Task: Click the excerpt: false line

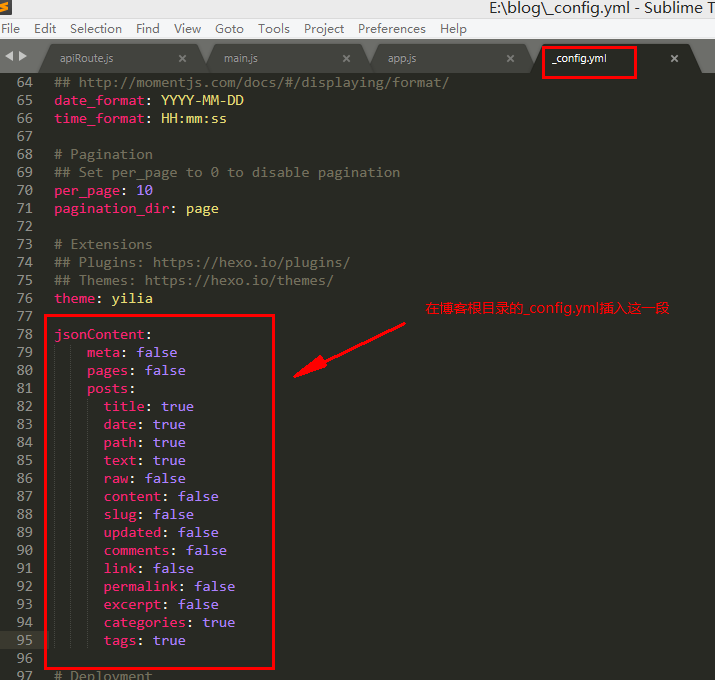Action: click(x=161, y=605)
